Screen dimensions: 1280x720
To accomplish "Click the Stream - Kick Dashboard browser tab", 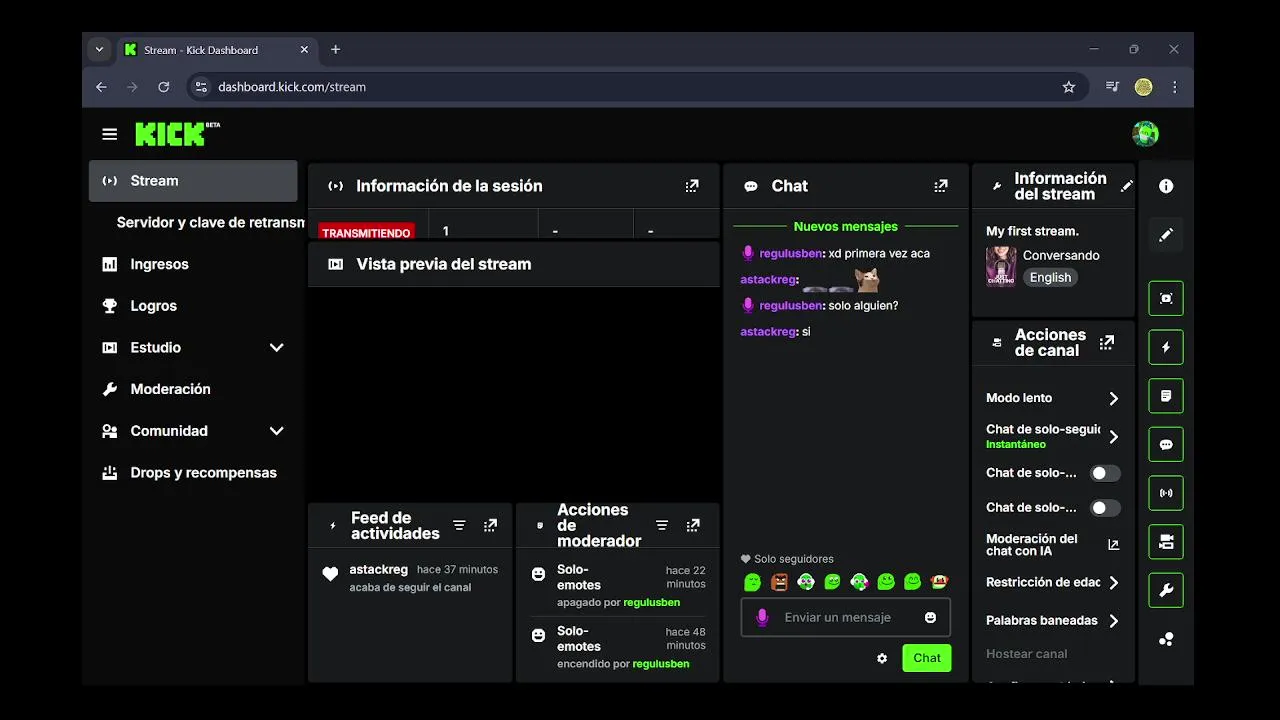I will (x=217, y=50).
